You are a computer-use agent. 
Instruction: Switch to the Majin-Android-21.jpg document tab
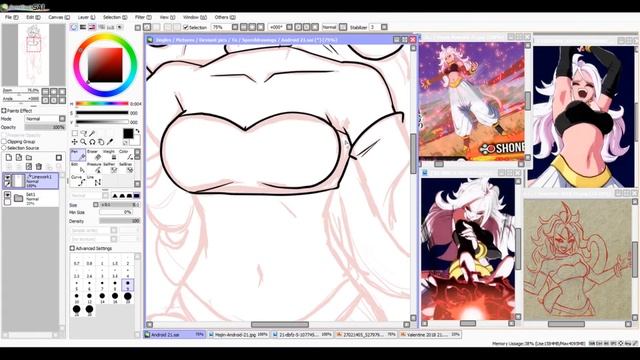pyautogui.click(x=238, y=334)
